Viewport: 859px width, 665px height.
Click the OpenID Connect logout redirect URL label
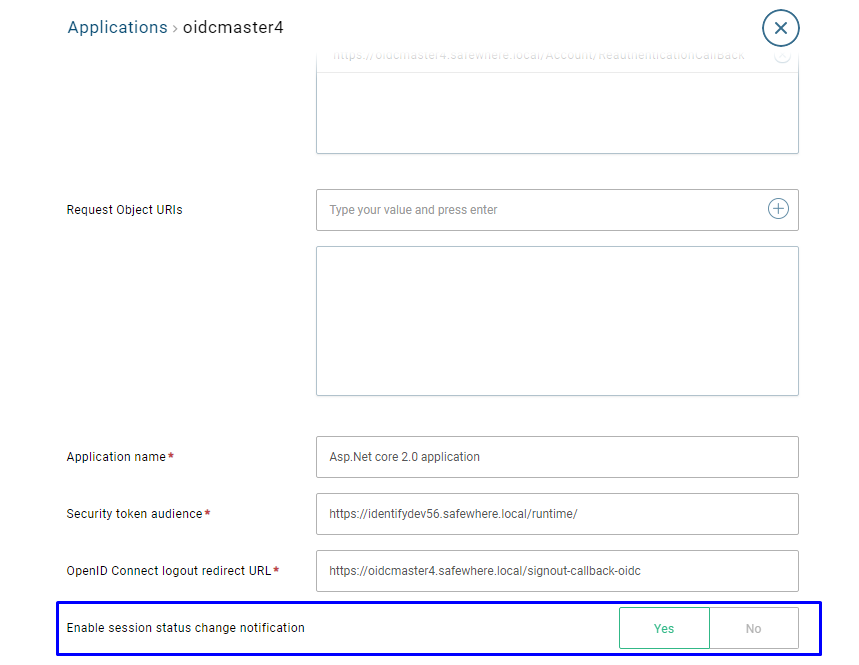(168, 571)
